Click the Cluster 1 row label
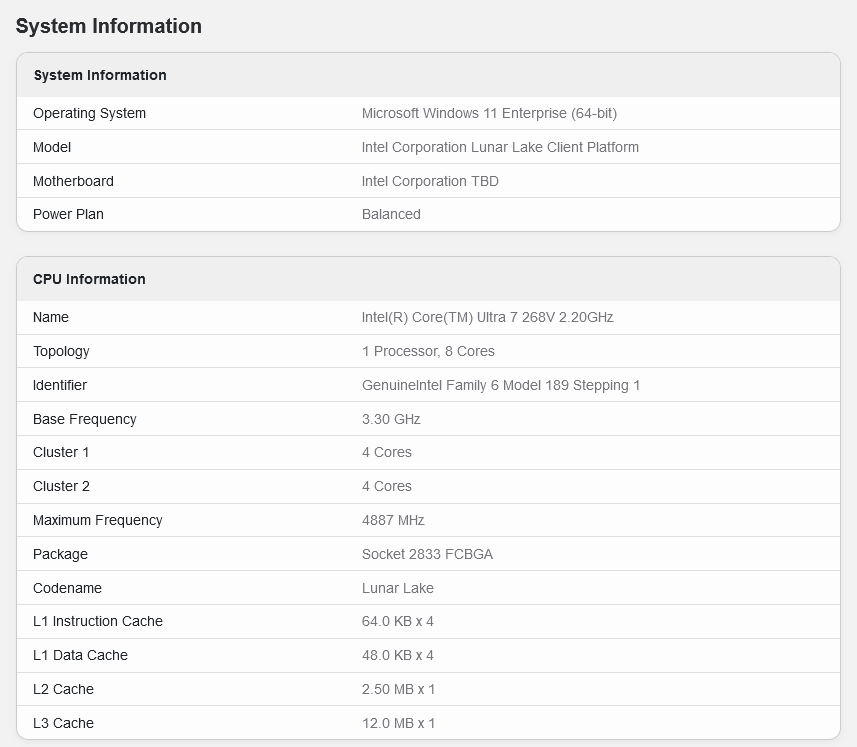Screen dimensions: 857x747 61,452
